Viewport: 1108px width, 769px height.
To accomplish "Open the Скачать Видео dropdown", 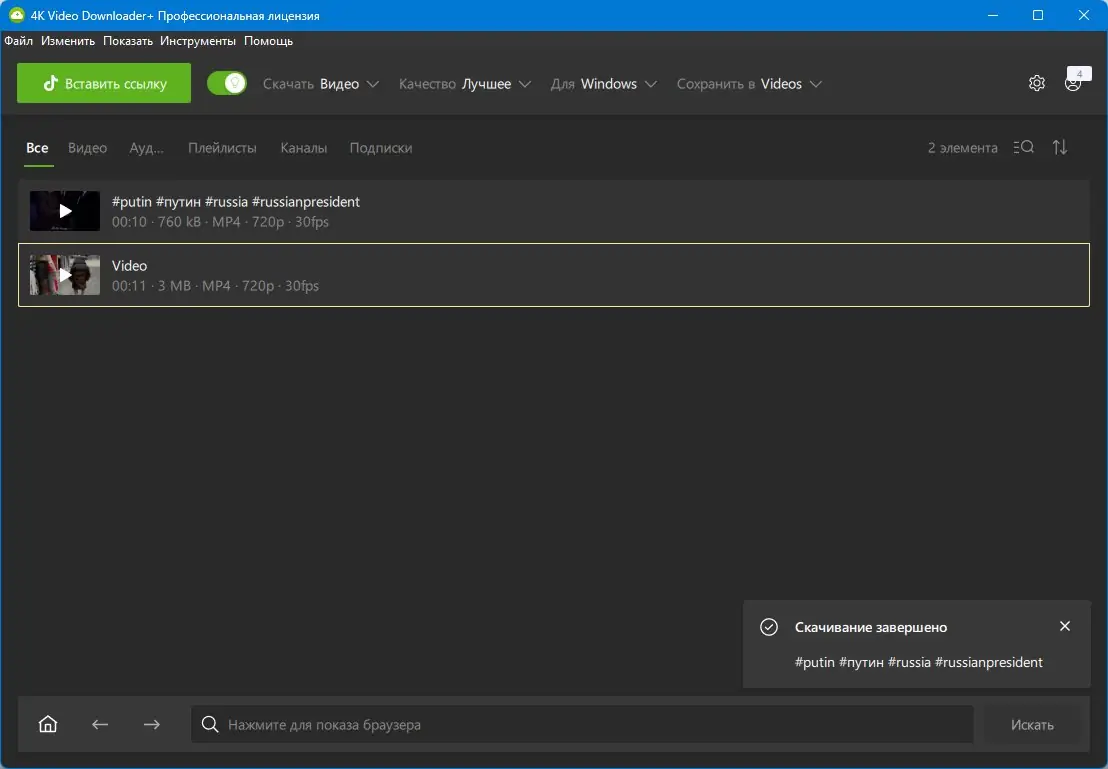I will [x=321, y=84].
